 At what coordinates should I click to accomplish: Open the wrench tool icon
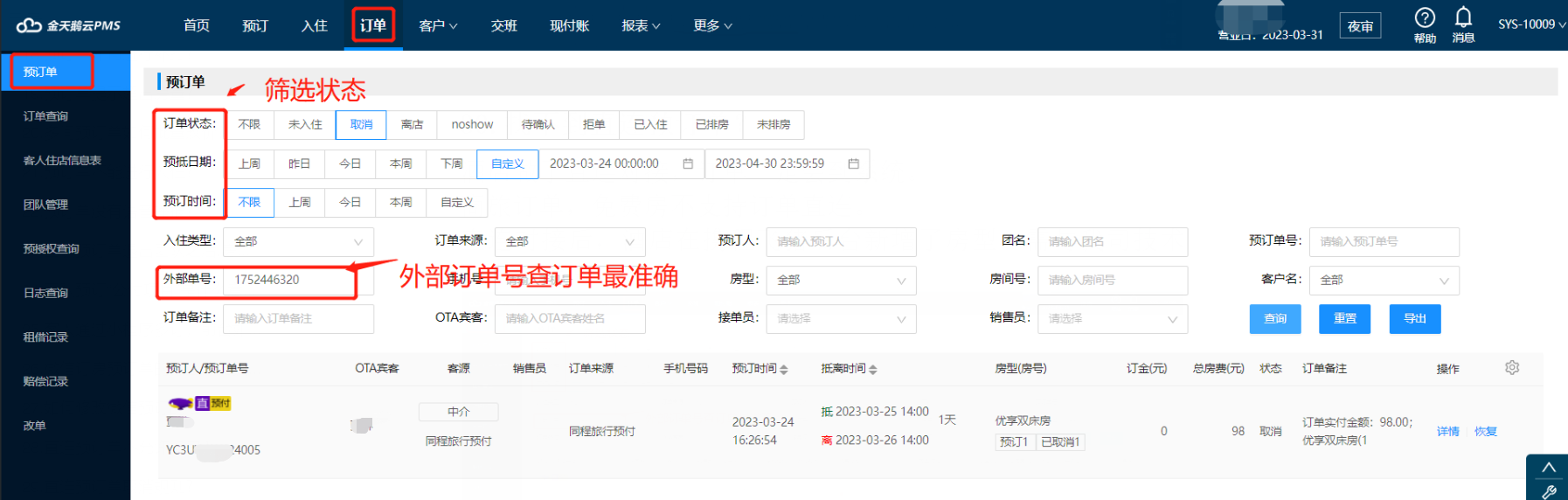pyautogui.click(x=1549, y=491)
